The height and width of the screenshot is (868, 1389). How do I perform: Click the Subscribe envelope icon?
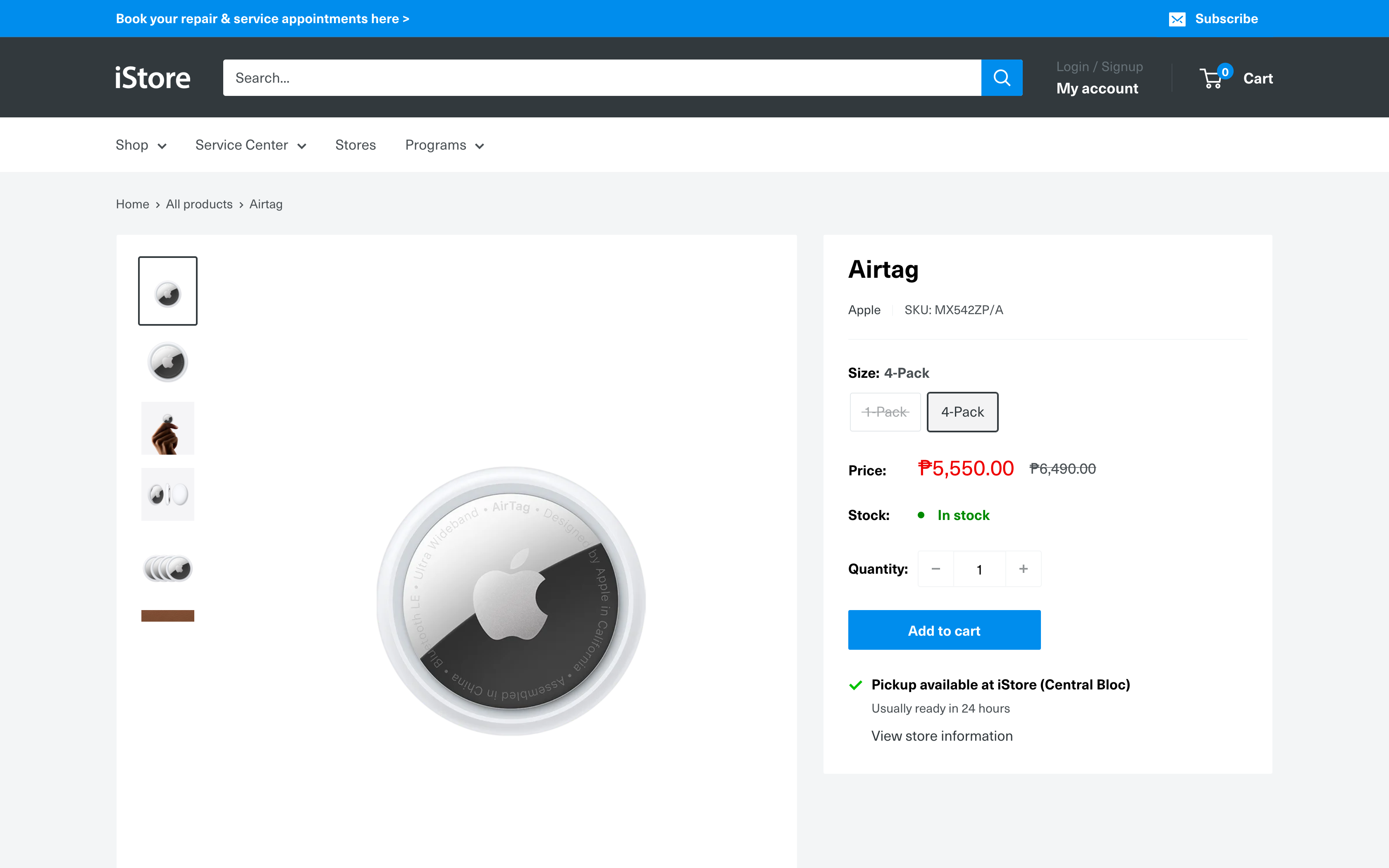pos(1178,18)
